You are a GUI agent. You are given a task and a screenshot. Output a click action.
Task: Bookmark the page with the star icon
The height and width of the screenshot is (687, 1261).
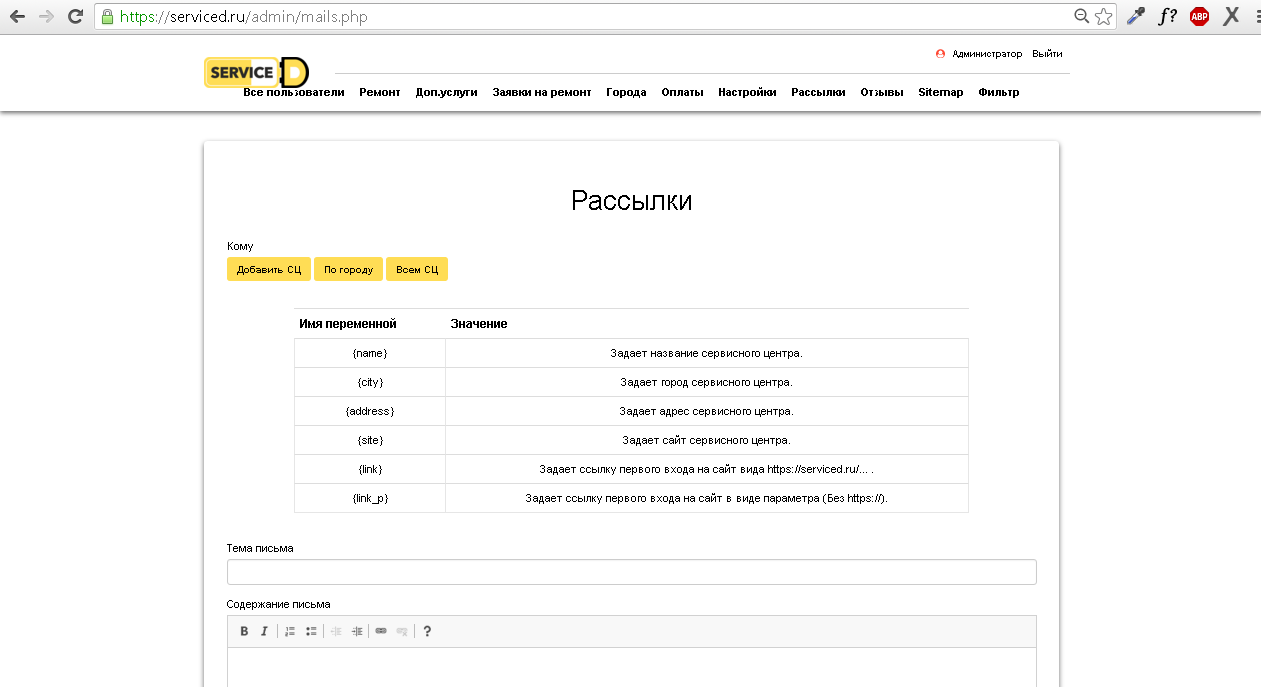point(1103,16)
